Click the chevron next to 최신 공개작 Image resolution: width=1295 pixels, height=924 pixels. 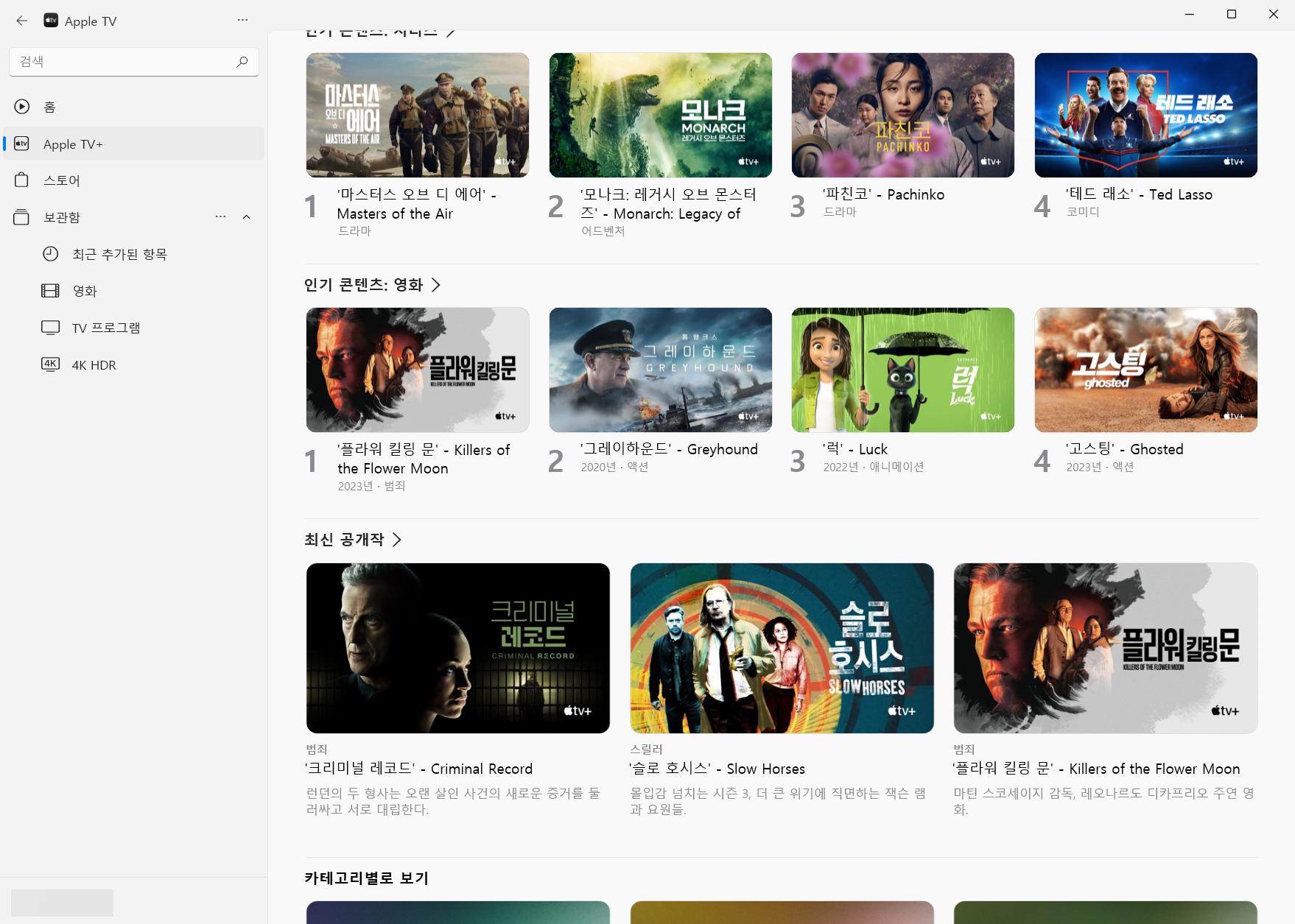click(x=397, y=540)
